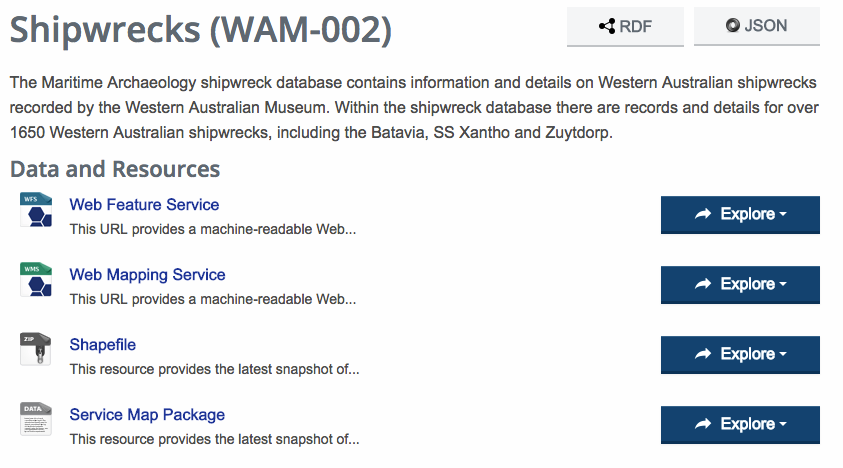Click the ZIP shapefile icon
This screenshot has width=843, height=468.
tap(36, 350)
